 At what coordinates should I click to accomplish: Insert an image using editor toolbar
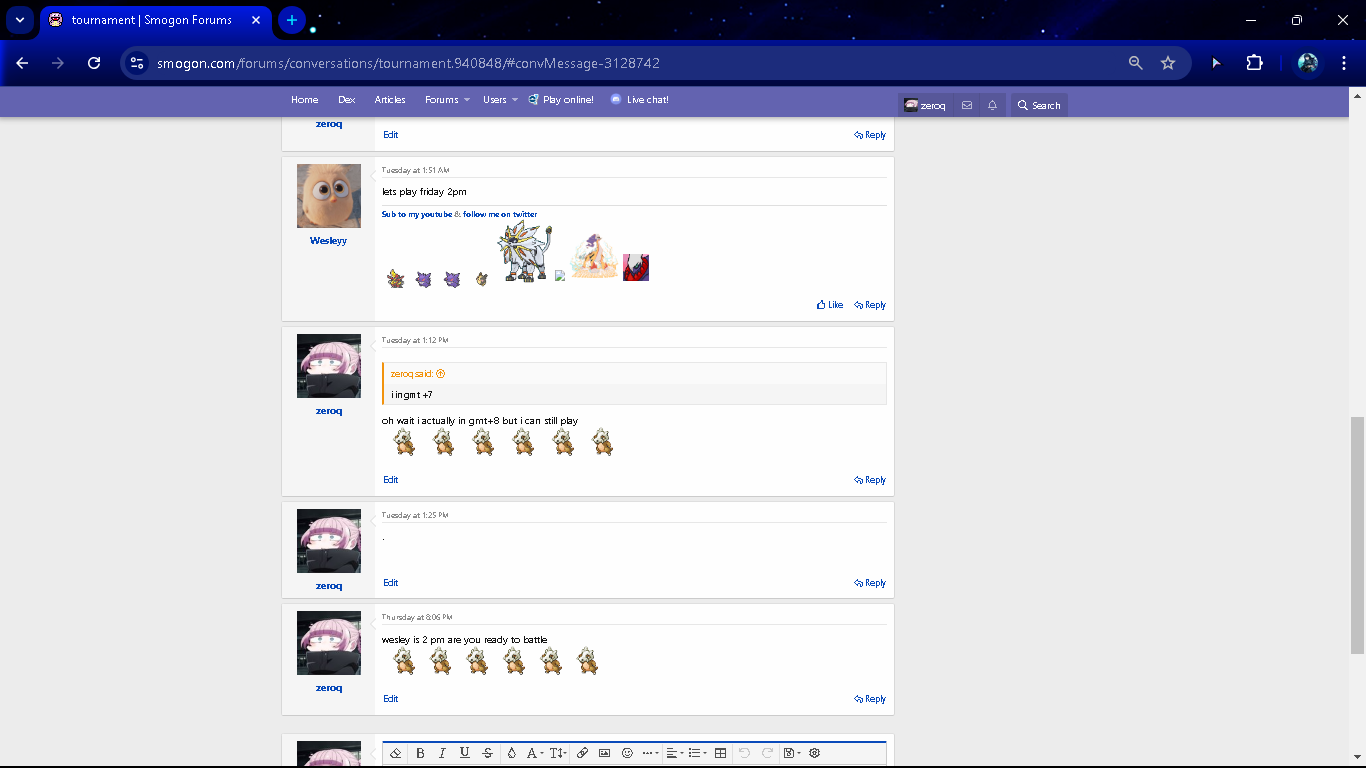pos(604,753)
